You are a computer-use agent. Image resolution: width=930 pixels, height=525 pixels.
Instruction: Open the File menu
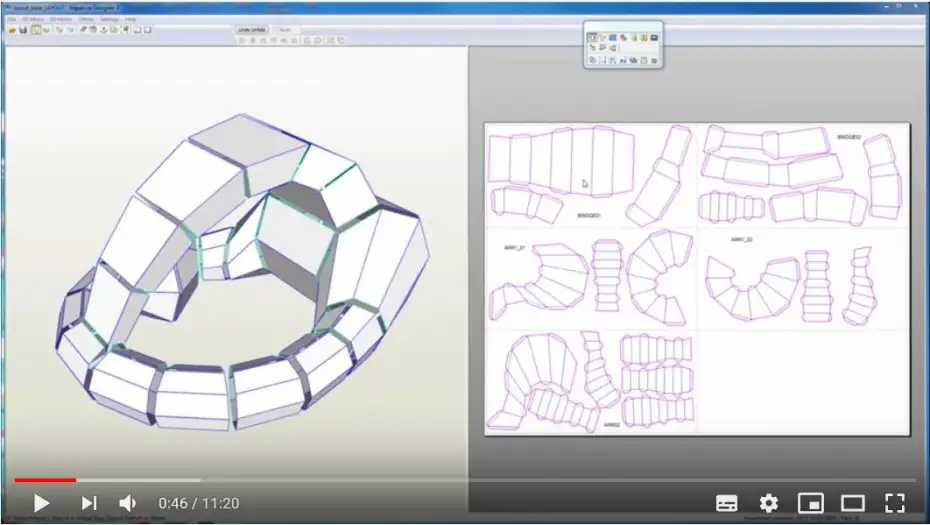11,20
